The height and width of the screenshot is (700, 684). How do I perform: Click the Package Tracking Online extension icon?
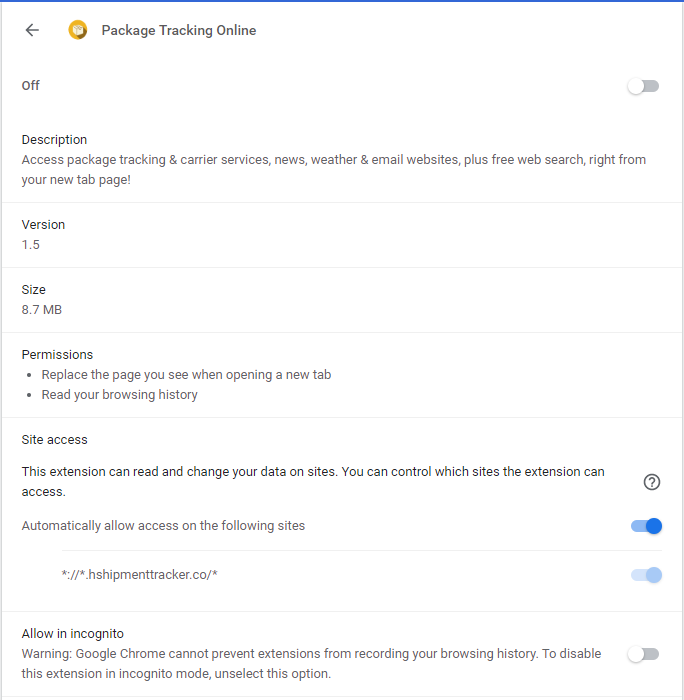(x=78, y=30)
